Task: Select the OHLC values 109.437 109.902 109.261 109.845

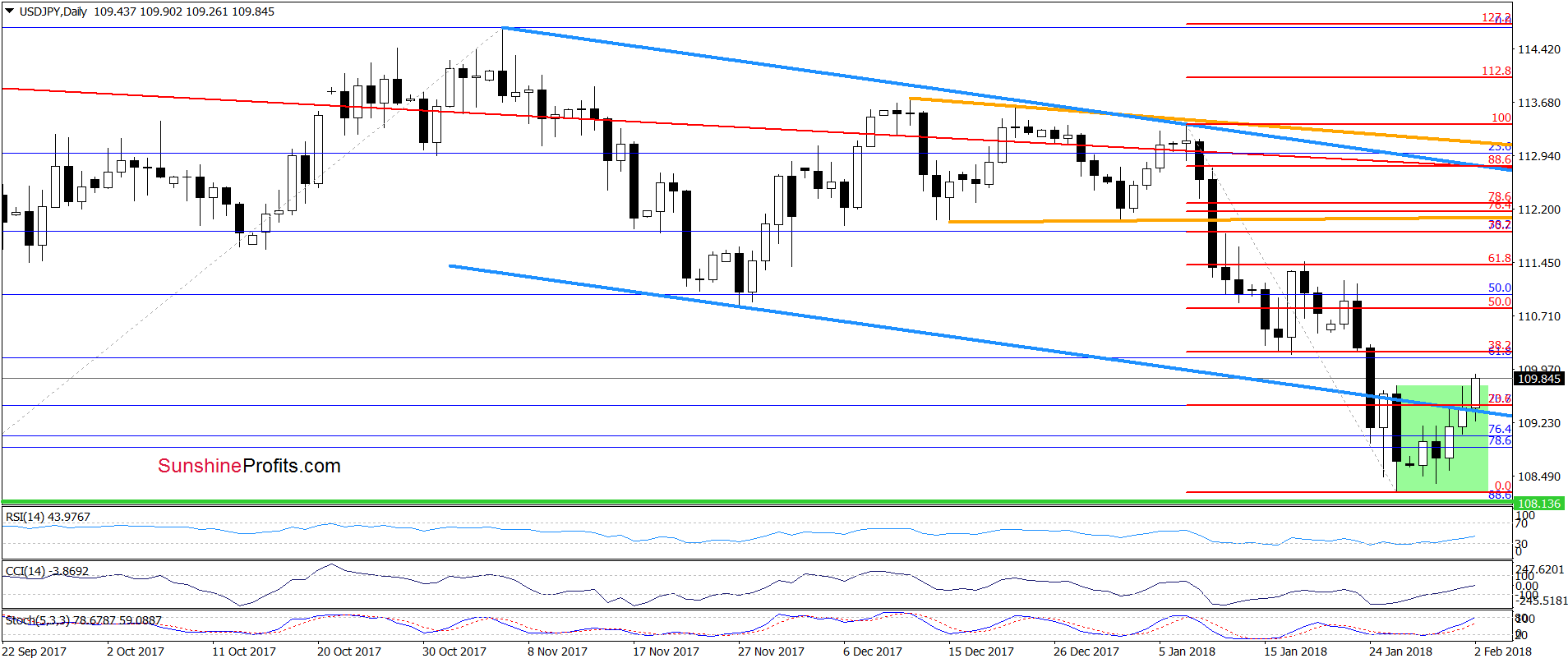Action: coord(184,12)
